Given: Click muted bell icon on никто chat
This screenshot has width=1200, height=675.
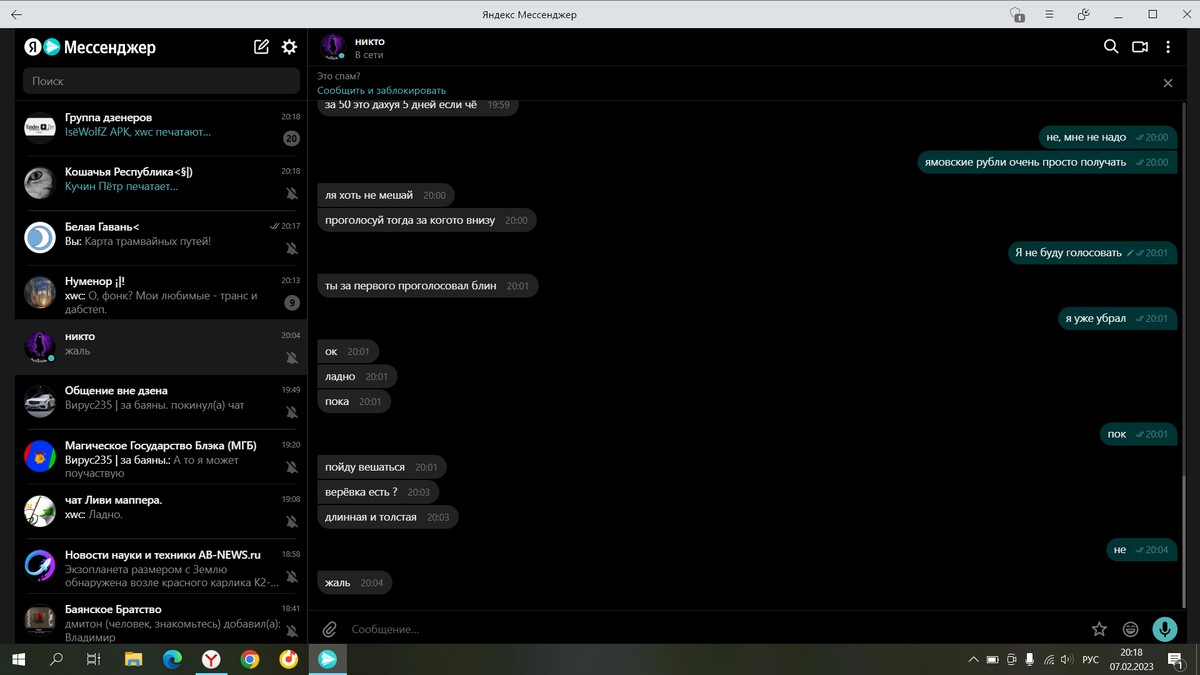Looking at the screenshot, I should [292, 358].
